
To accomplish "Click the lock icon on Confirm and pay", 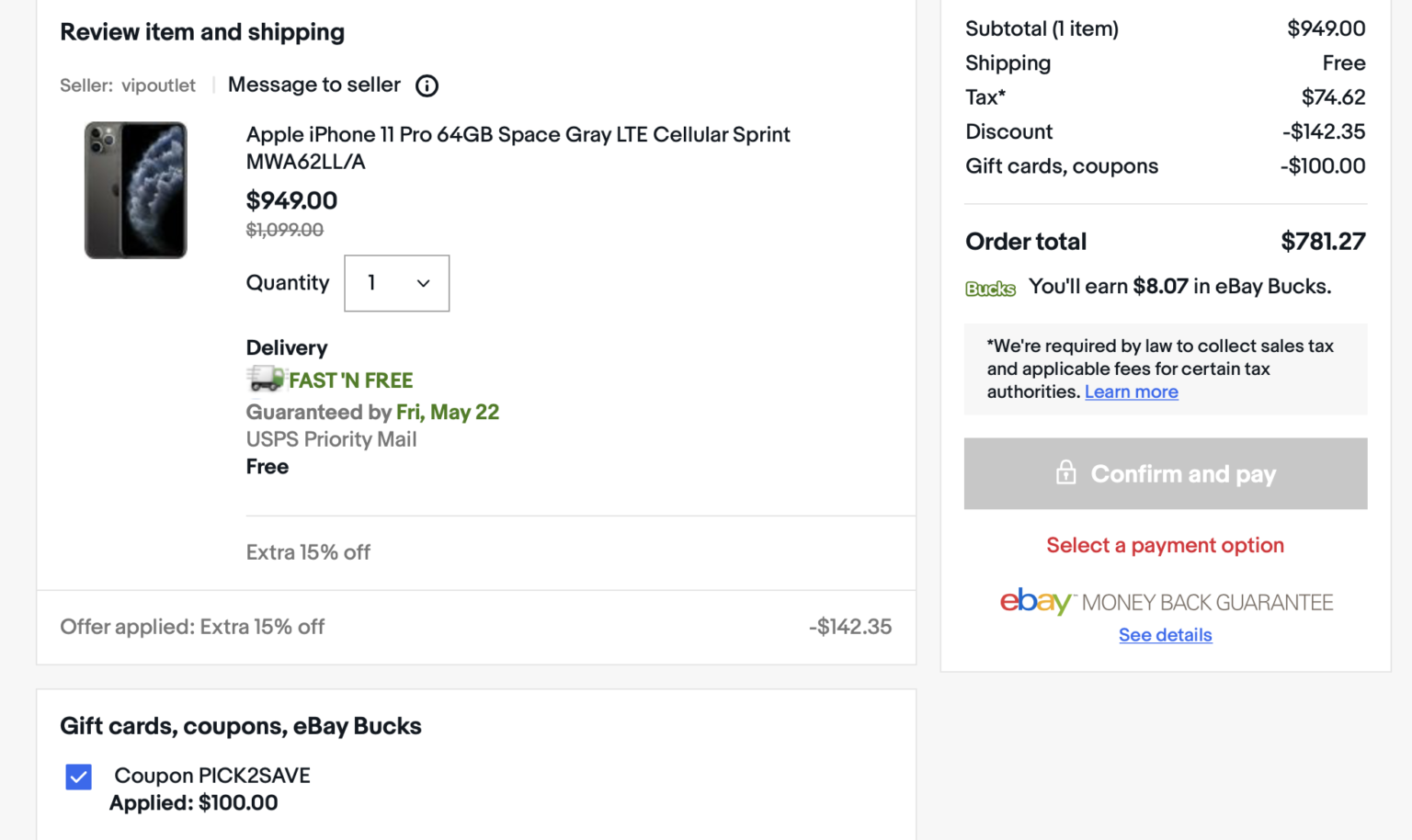I will (x=1065, y=473).
